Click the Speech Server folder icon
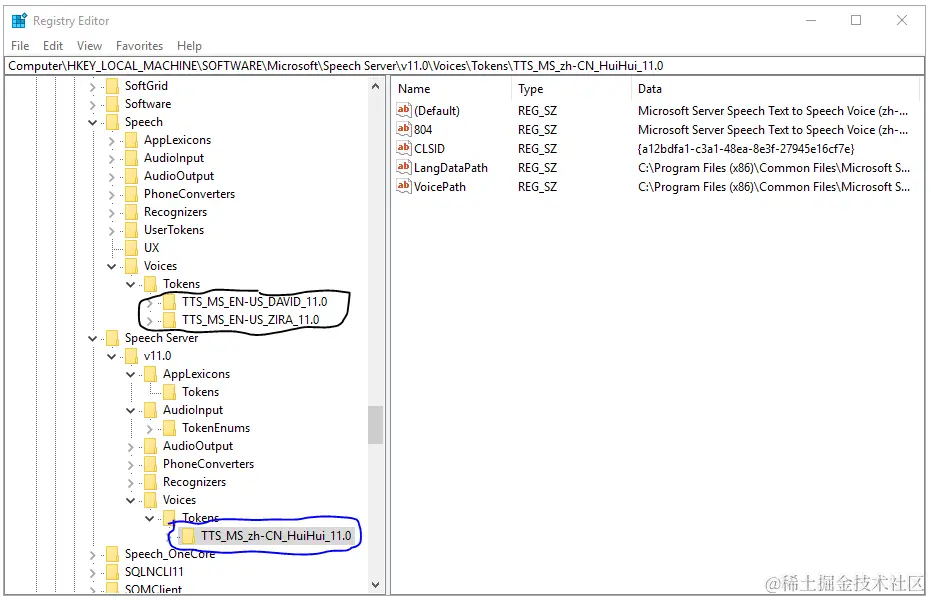 pos(112,338)
